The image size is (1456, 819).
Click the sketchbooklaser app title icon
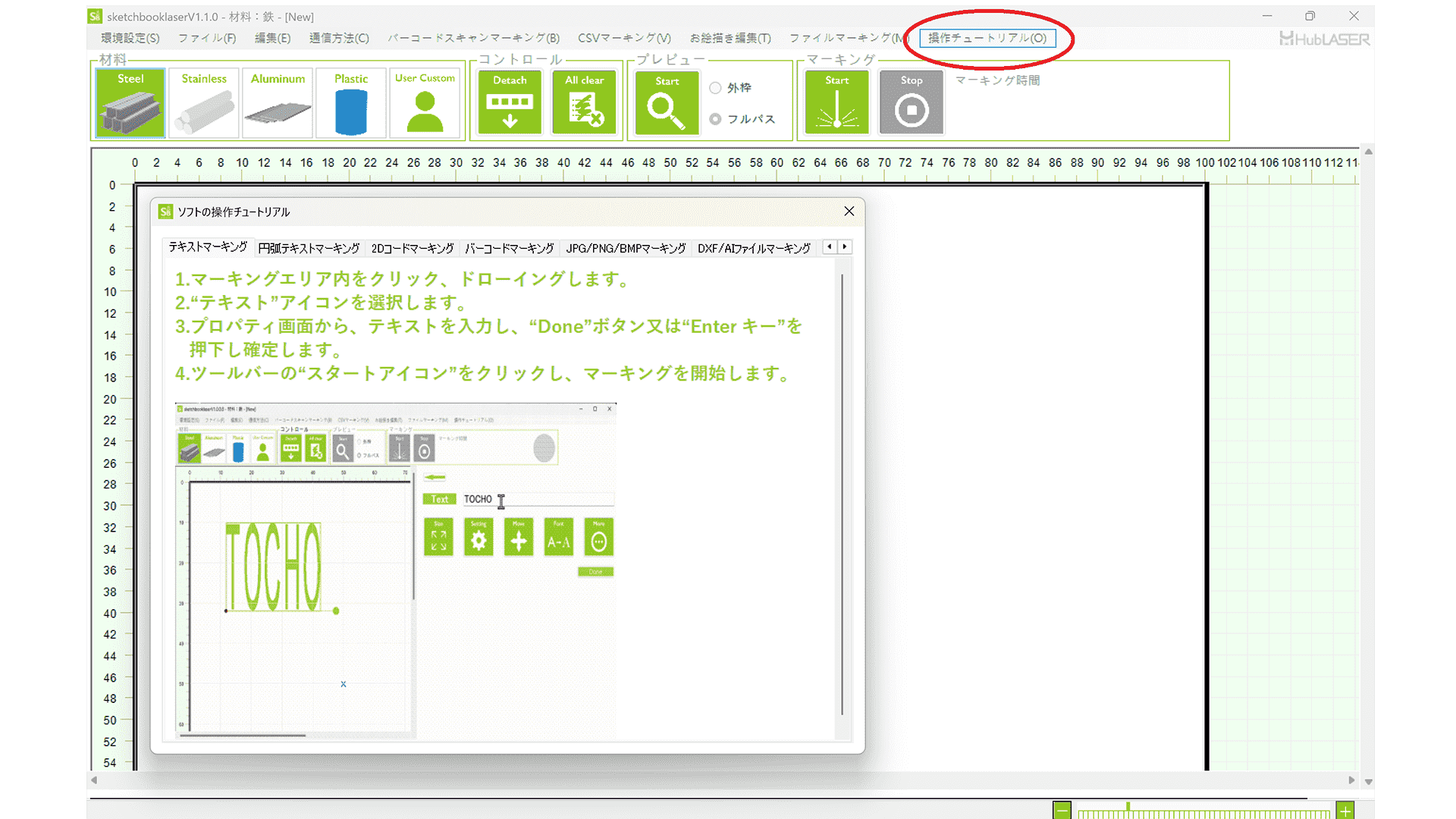point(95,16)
